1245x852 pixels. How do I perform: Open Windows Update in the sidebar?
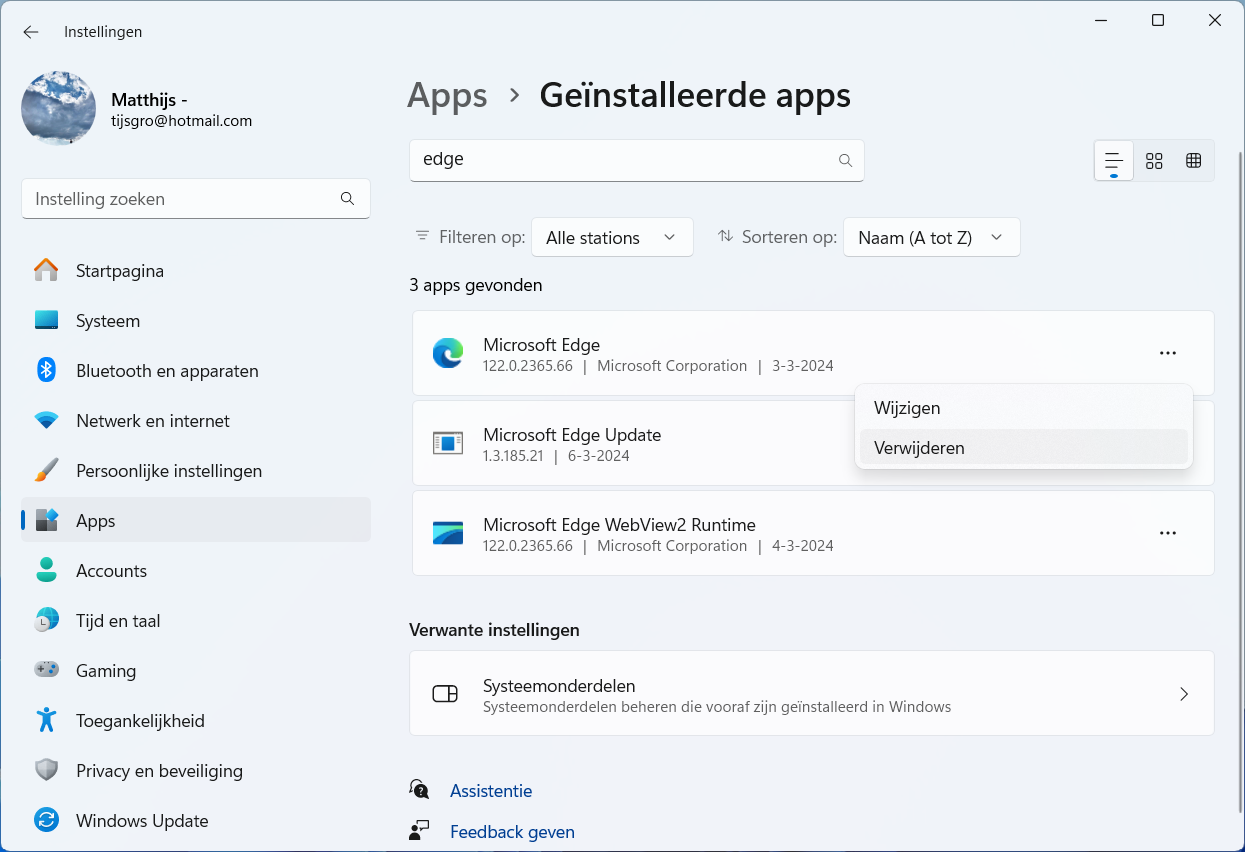[142, 821]
